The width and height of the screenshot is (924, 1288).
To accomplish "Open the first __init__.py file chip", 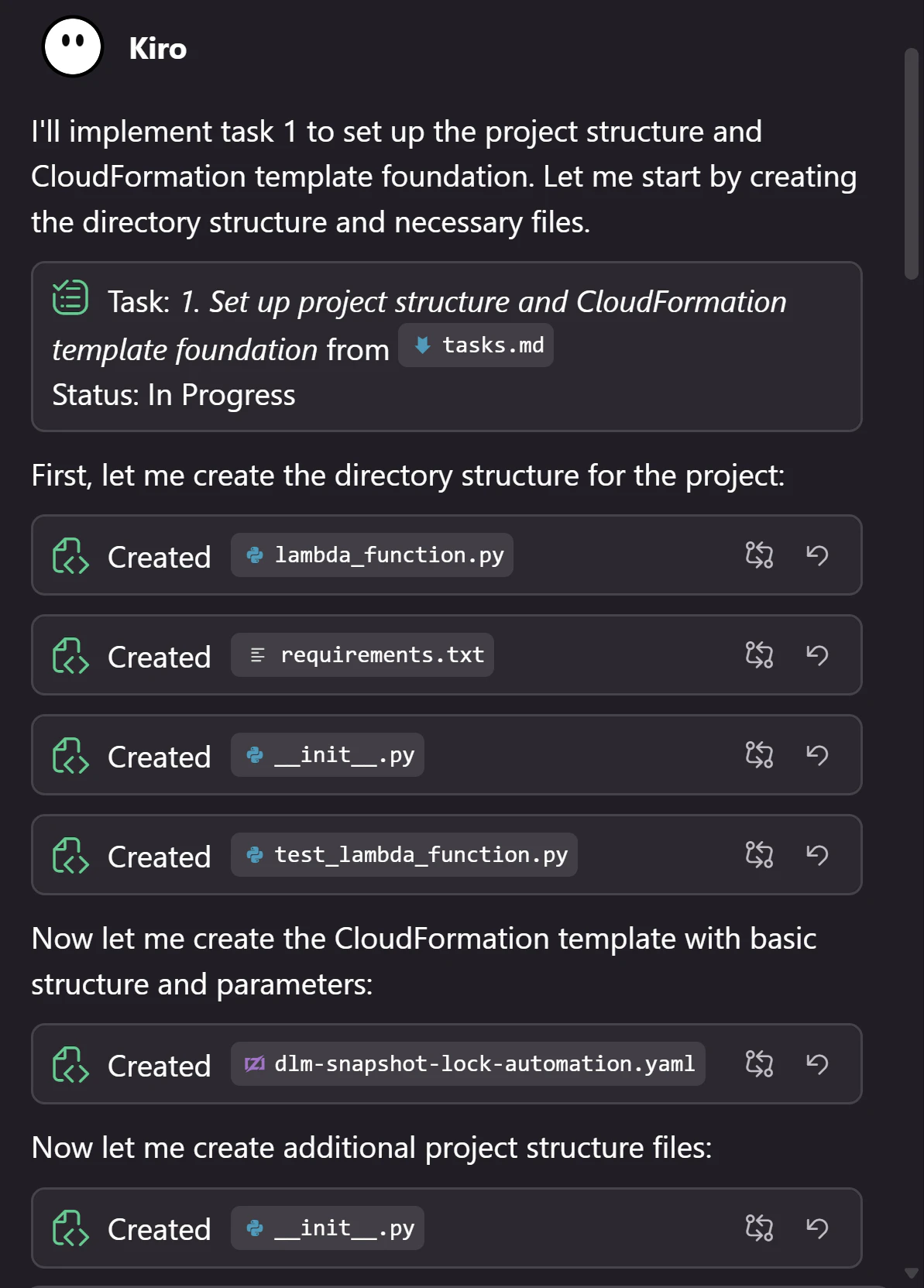I will click(328, 754).
